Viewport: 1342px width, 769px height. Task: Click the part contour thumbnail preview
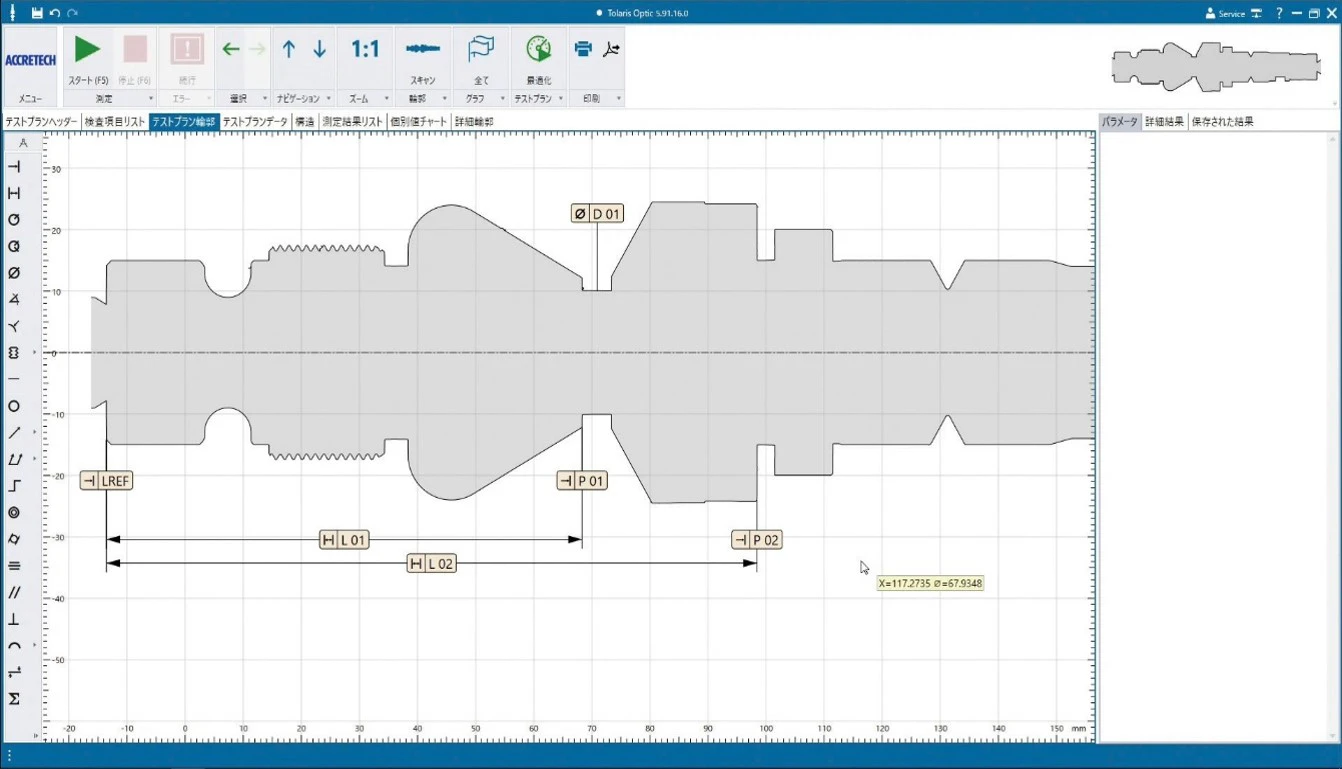click(x=1215, y=67)
